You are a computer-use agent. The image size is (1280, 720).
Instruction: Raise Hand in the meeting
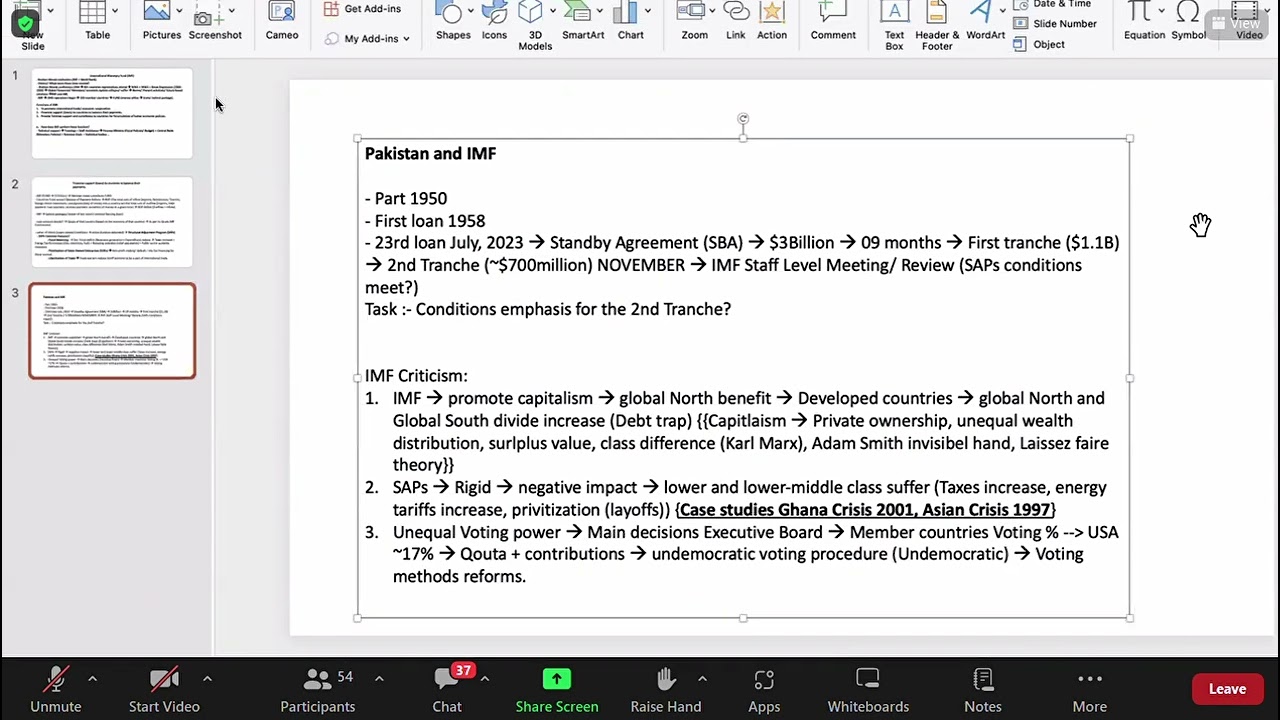666,690
